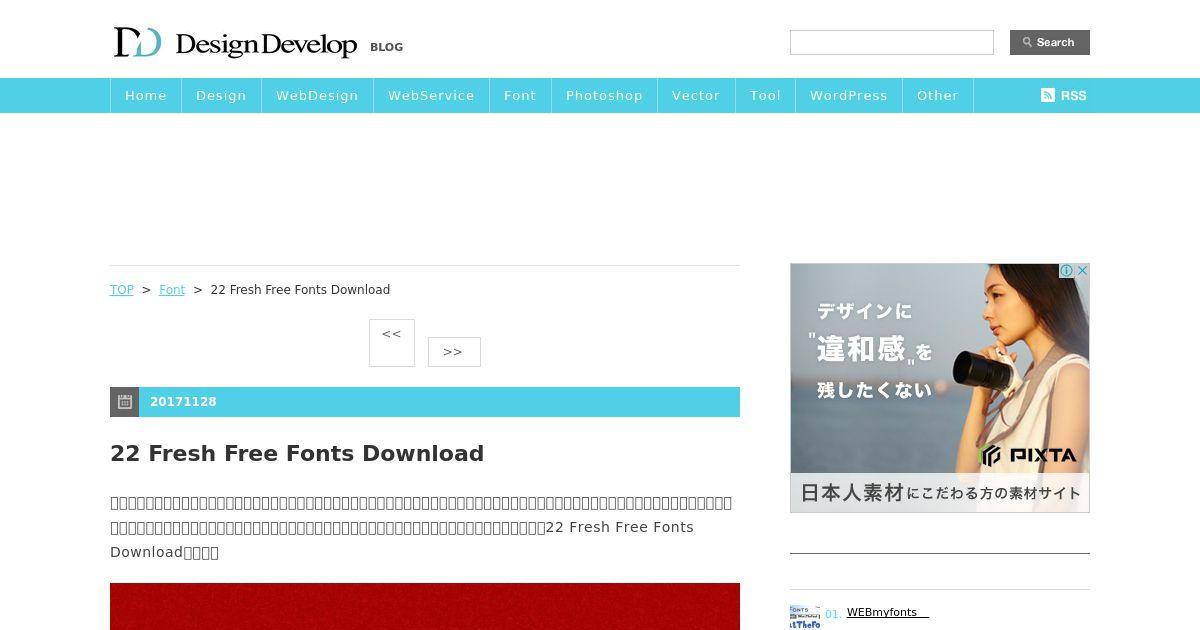Open the WebDesign menu item
1200x630 pixels.
coord(317,95)
